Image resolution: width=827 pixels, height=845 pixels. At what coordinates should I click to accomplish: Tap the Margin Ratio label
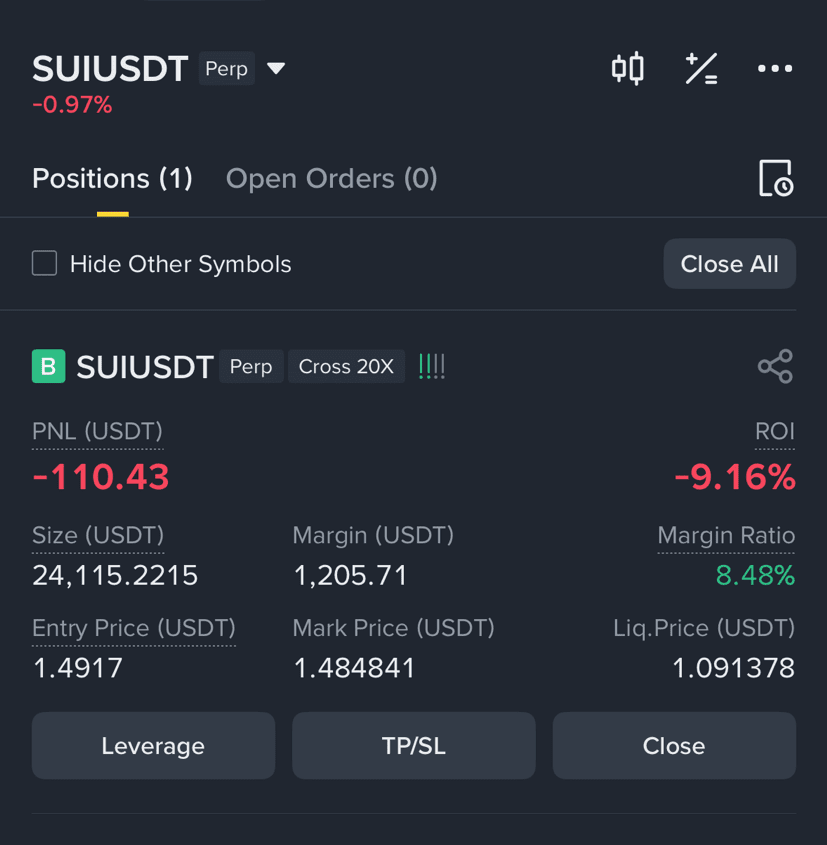click(x=726, y=536)
